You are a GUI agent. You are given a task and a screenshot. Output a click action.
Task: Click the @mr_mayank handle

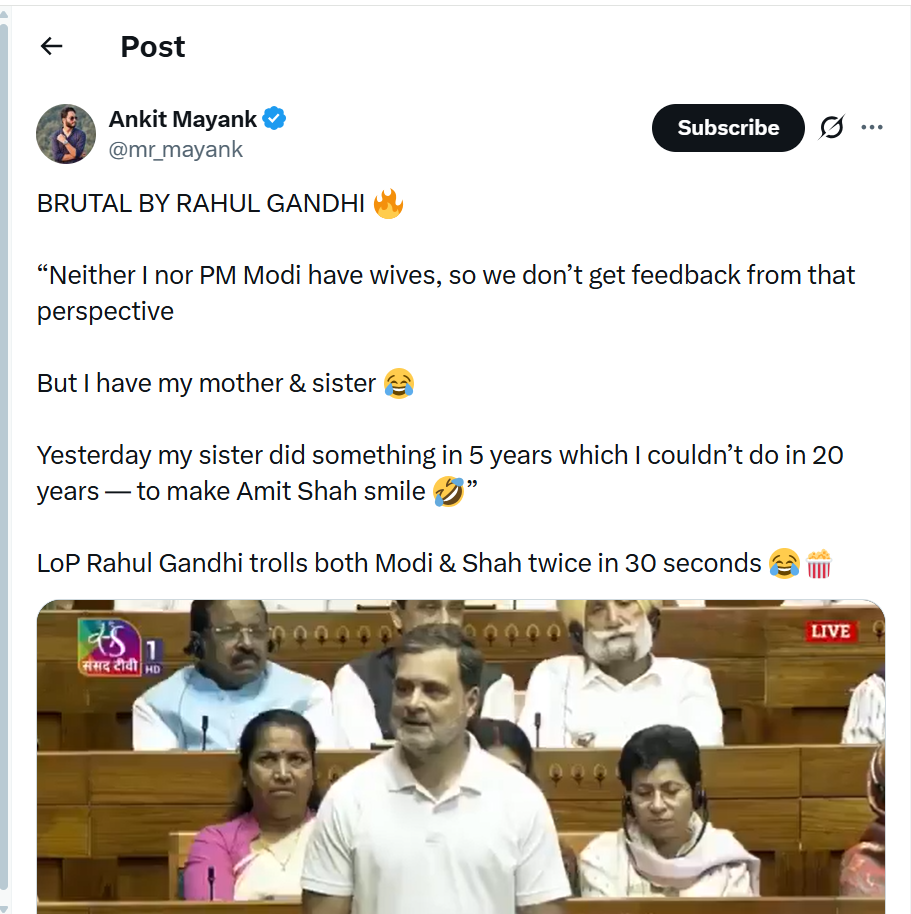(x=176, y=150)
